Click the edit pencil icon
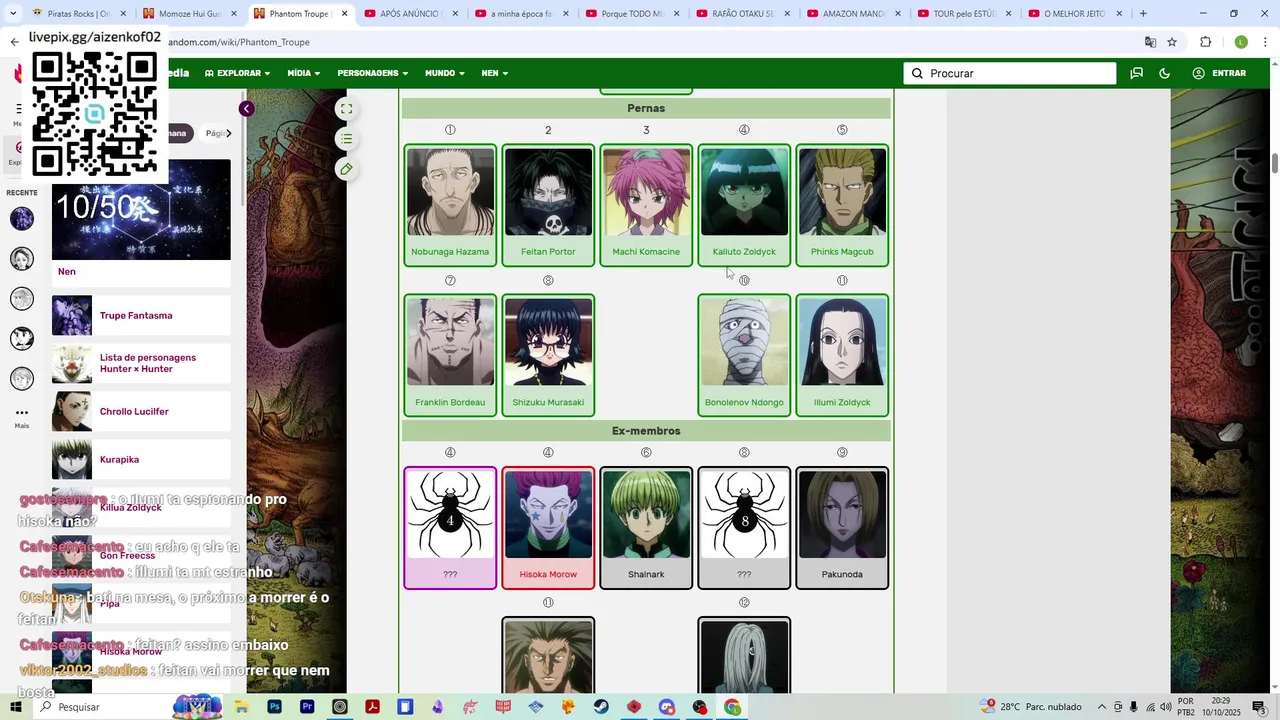The width and height of the screenshot is (1280, 720). pyautogui.click(x=346, y=169)
